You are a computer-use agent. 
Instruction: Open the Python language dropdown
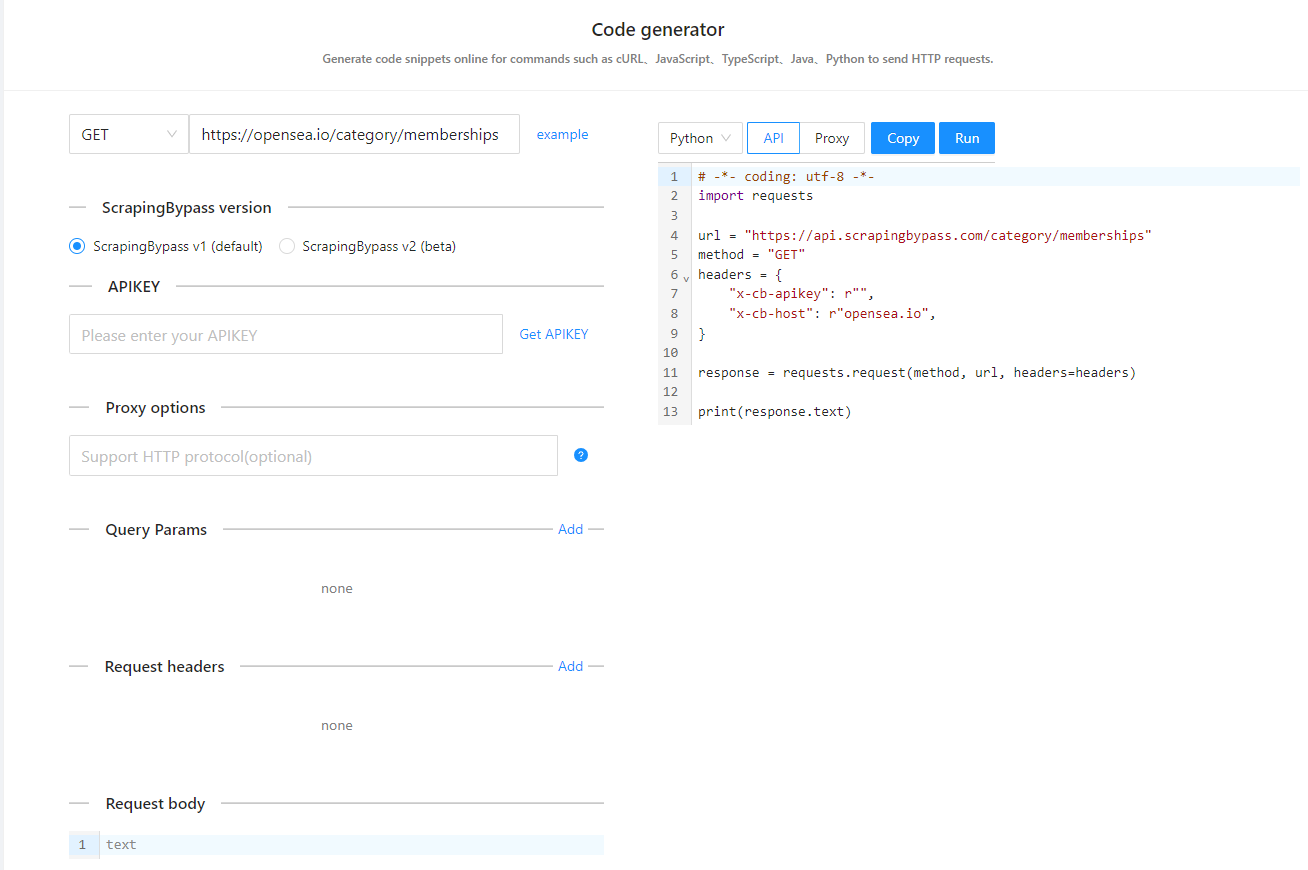(x=700, y=138)
